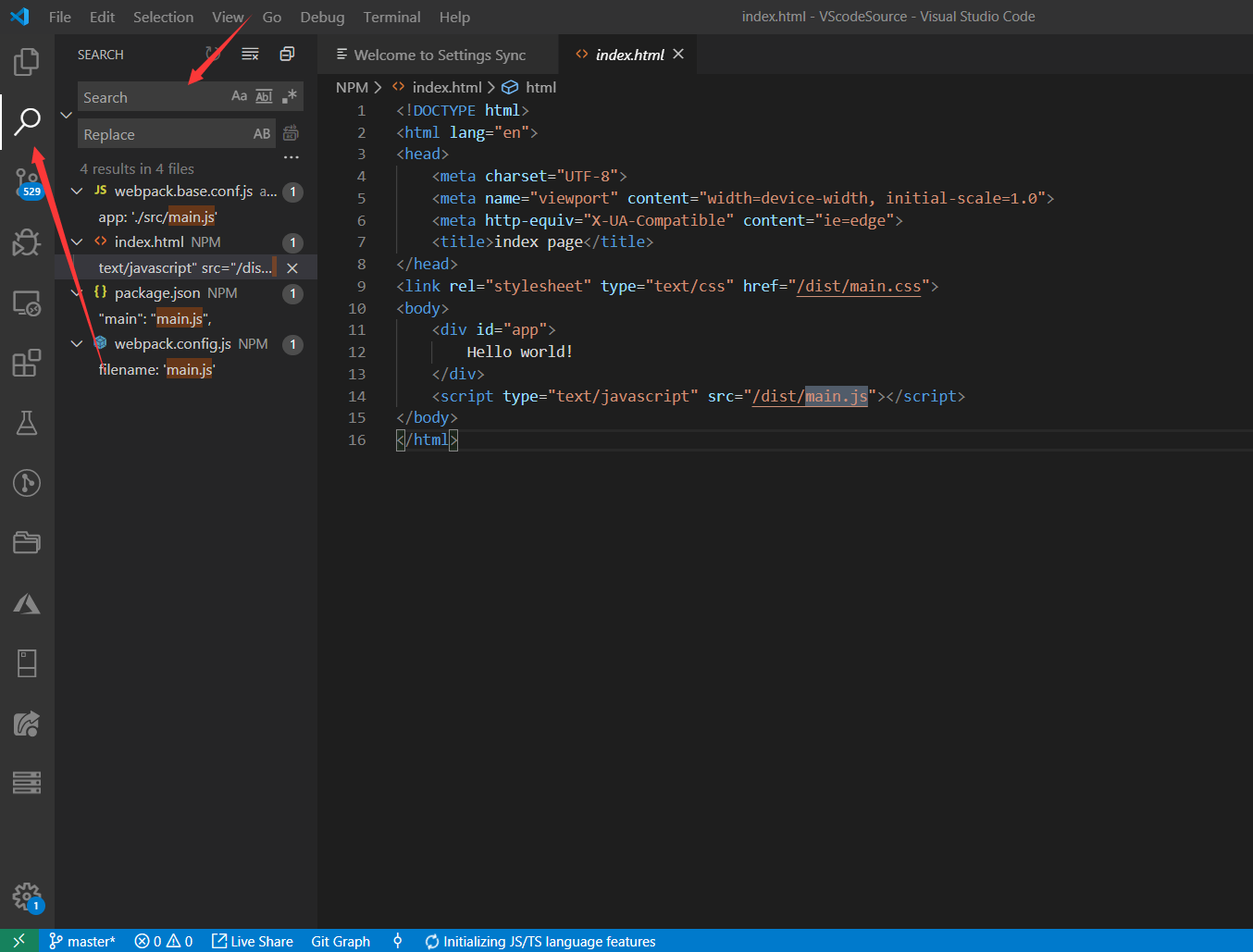The height and width of the screenshot is (952, 1253).
Task: Open the Run and Debug bug icon
Action: [27, 242]
